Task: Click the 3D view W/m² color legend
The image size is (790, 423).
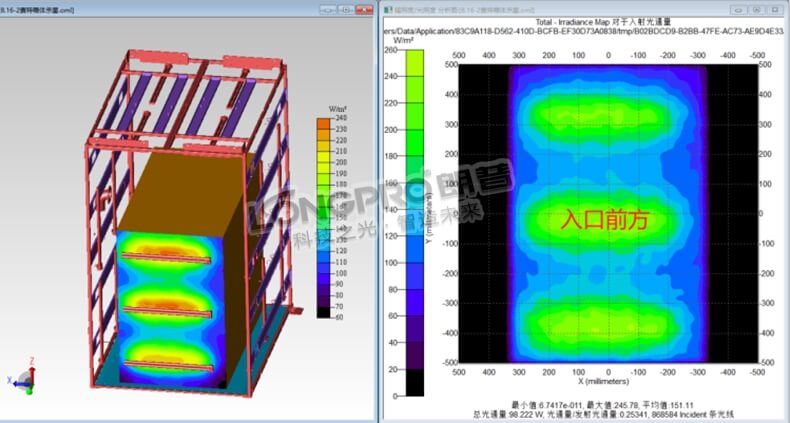Action: (329, 215)
